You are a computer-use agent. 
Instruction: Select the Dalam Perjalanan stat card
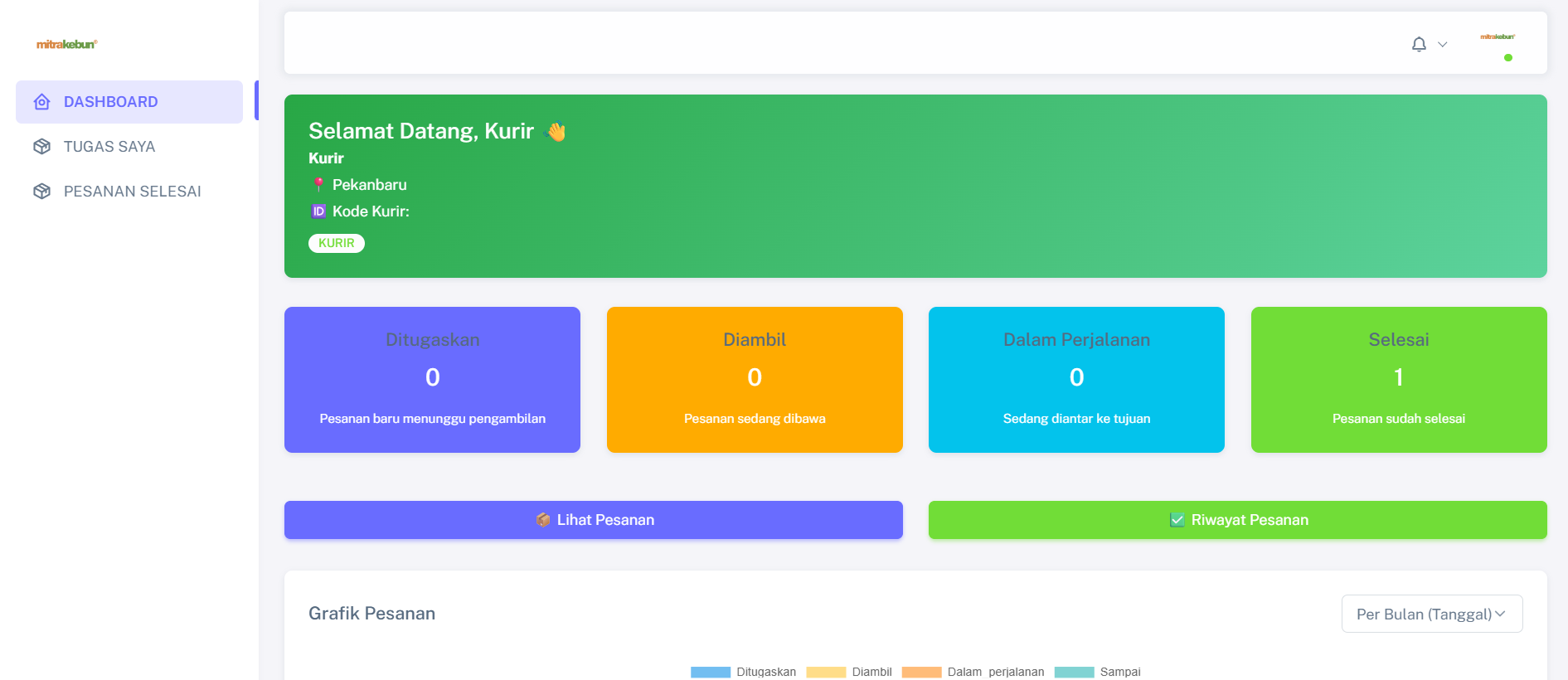pos(1076,380)
